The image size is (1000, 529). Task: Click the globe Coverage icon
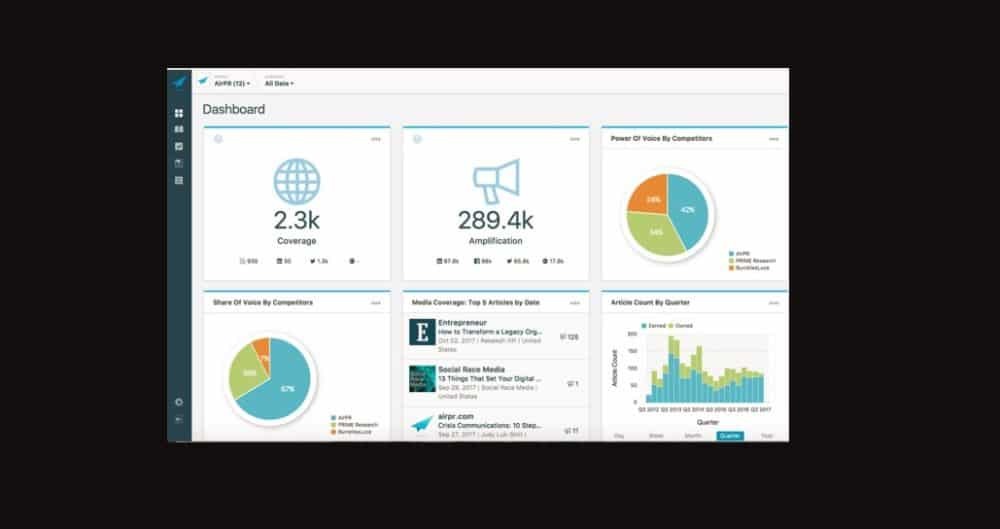point(296,182)
